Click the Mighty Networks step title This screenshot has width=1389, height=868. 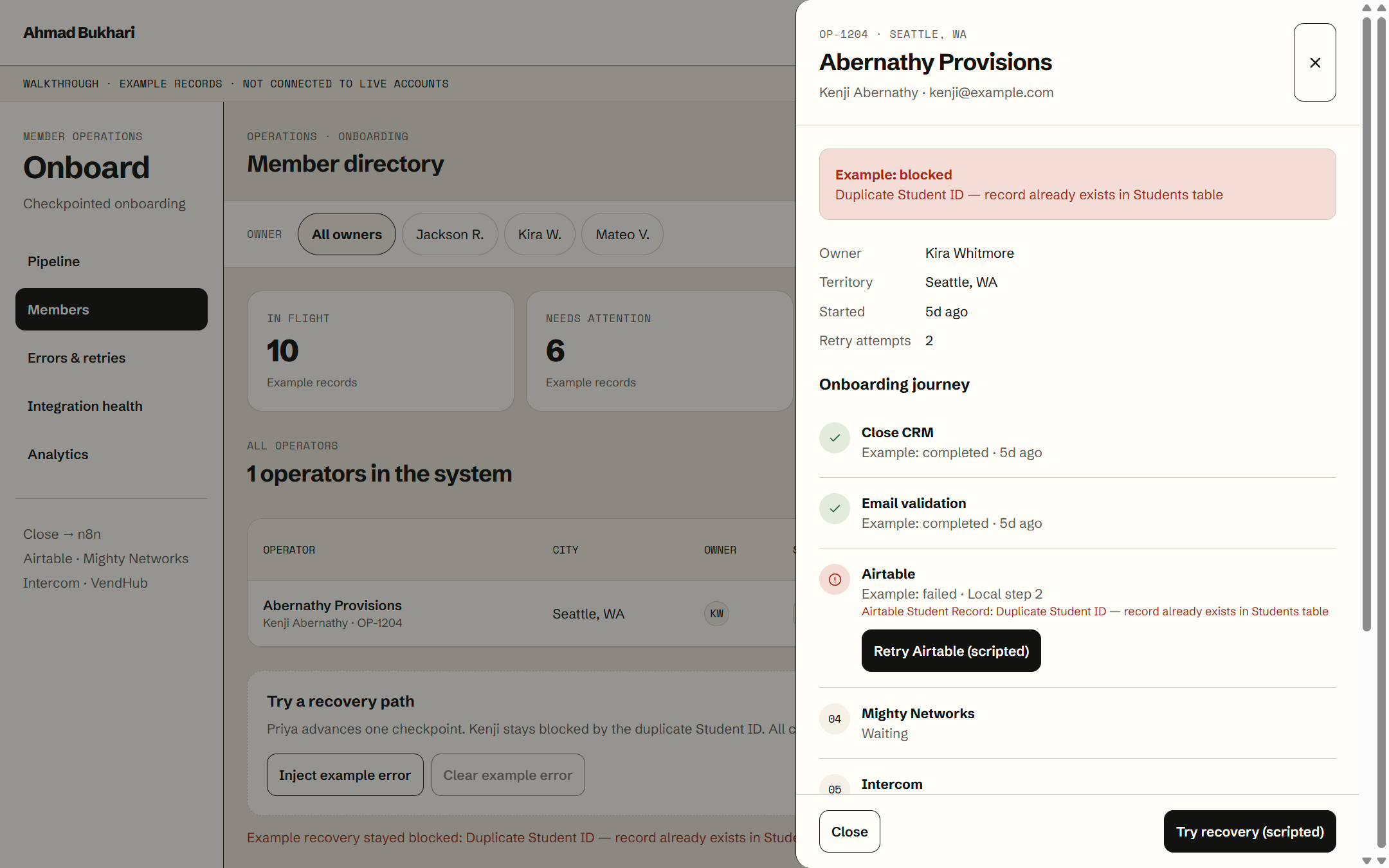pyautogui.click(x=918, y=713)
